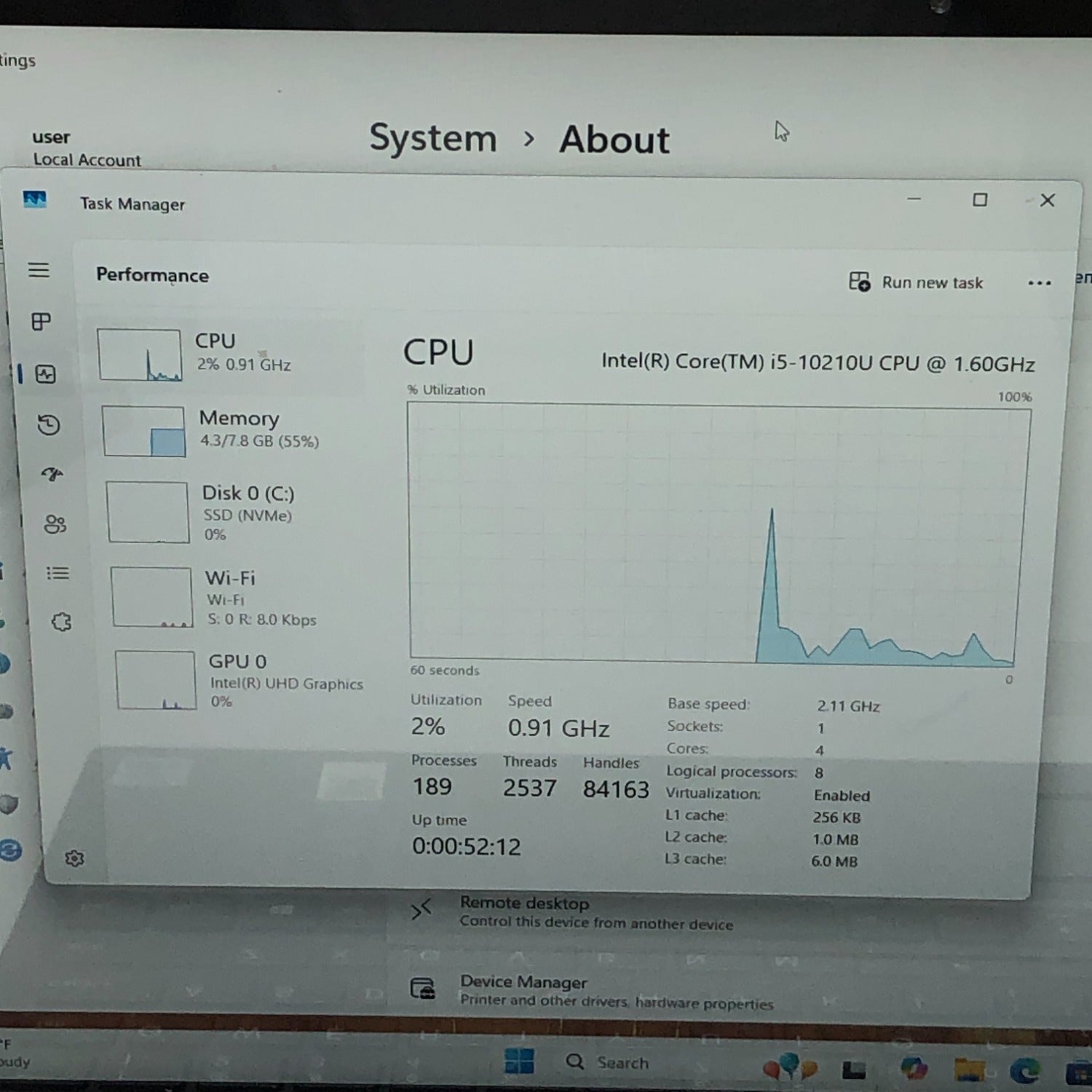Click the Processes value 189
Image resolution: width=1092 pixels, height=1092 pixels.
432,786
